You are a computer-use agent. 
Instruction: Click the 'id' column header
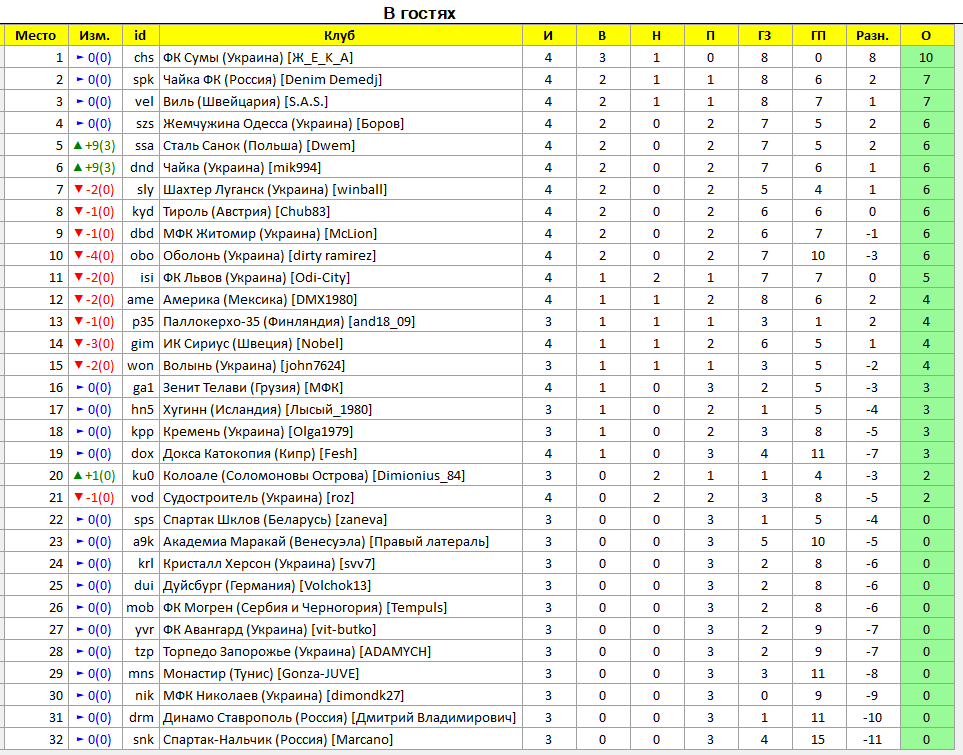pyautogui.click(x=141, y=36)
